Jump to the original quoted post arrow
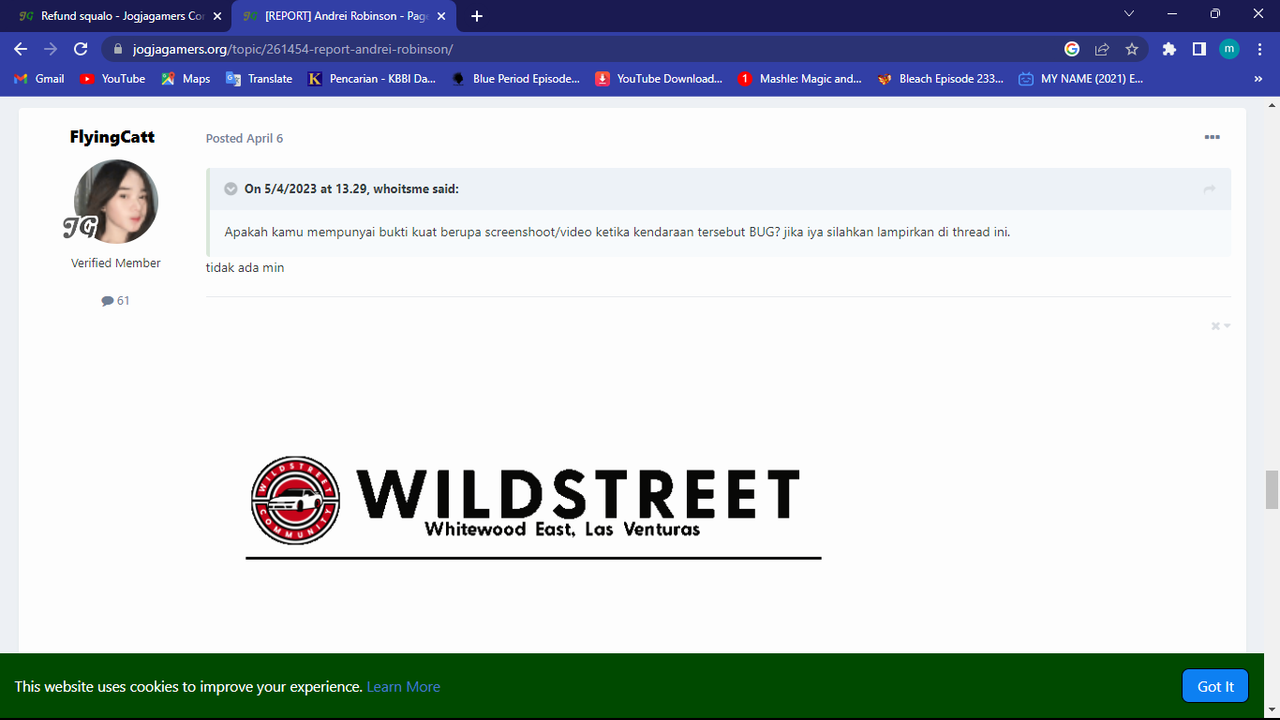Viewport: 1280px width, 720px height. 1209,189
